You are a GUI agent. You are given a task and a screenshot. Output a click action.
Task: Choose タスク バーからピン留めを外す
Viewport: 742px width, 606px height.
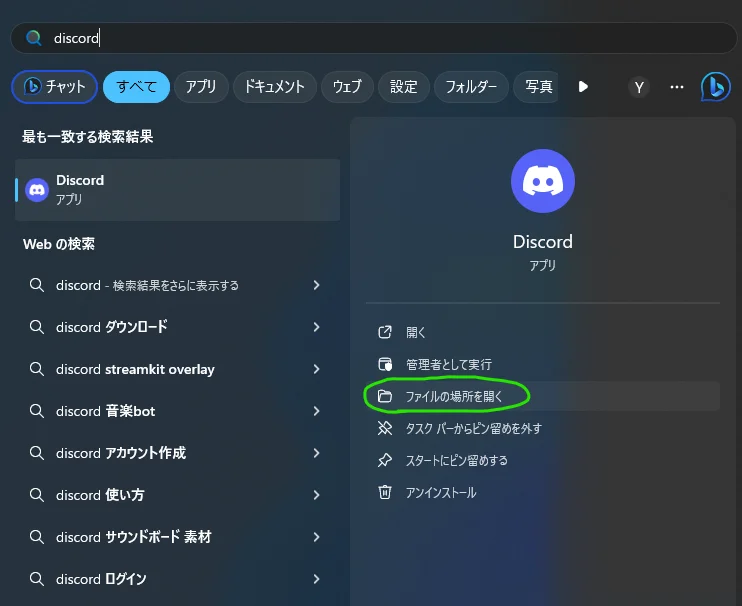click(x=543, y=428)
